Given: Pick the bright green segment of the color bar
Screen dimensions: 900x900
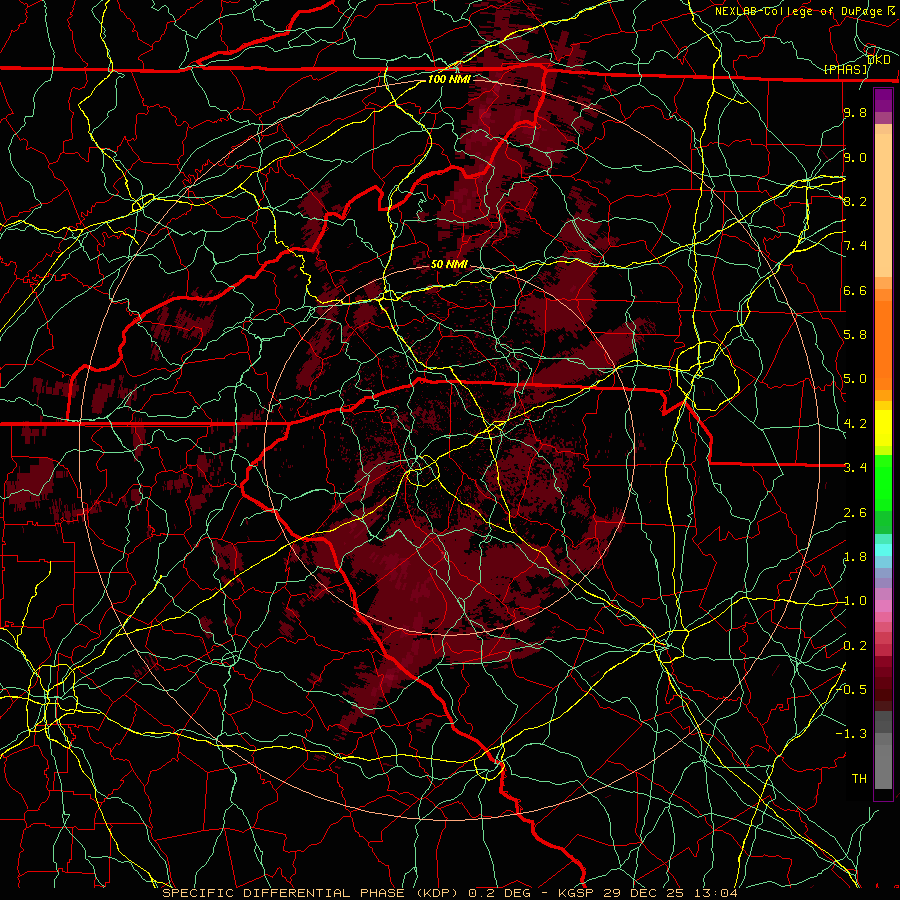Looking at the screenshot, I should (883, 483).
